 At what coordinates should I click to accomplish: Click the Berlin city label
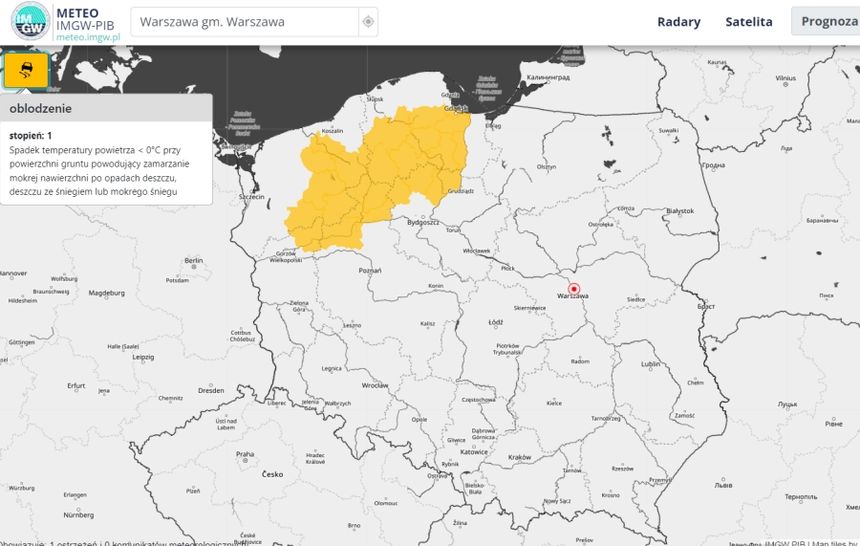click(194, 260)
